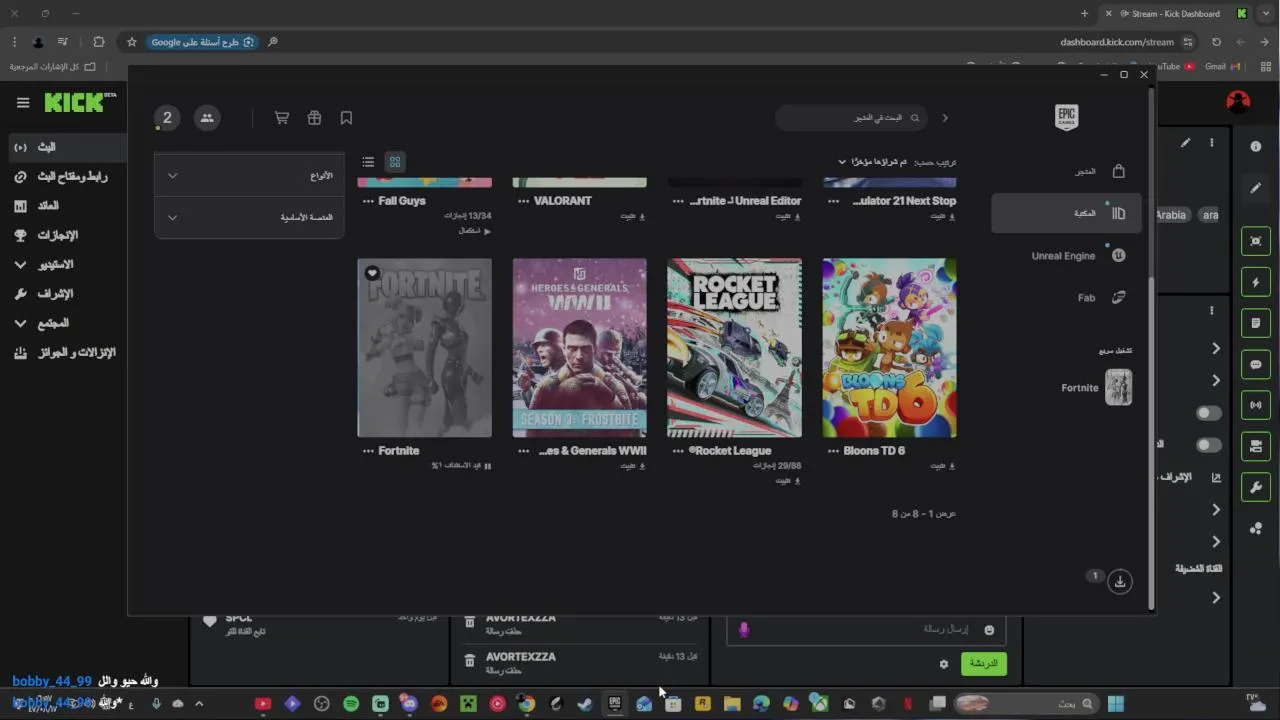Open options menu for Rocket League

click(678, 451)
